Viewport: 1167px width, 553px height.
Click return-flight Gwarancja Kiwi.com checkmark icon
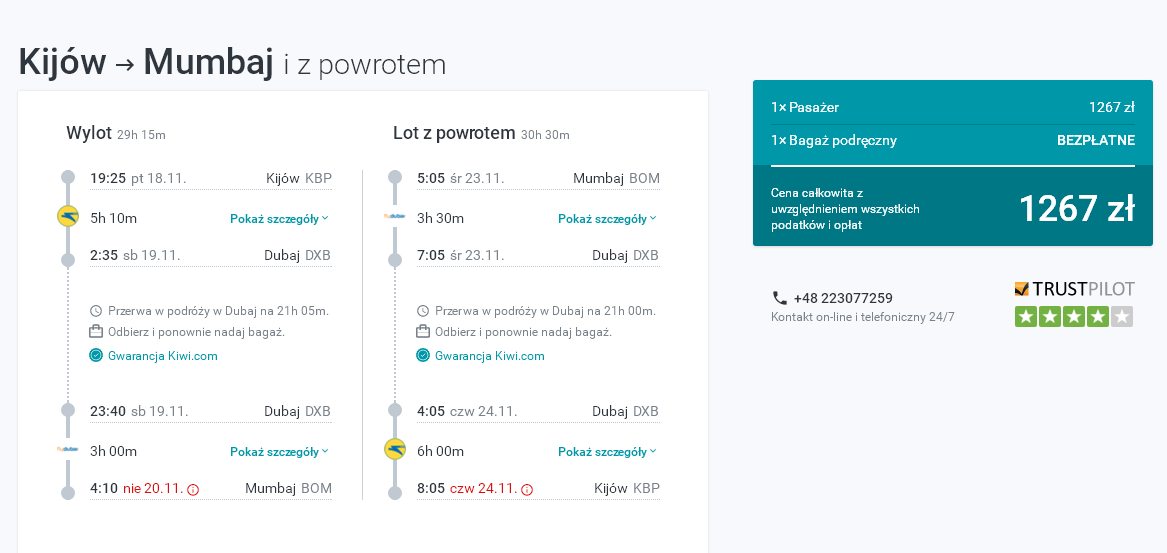(x=422, y=356)
